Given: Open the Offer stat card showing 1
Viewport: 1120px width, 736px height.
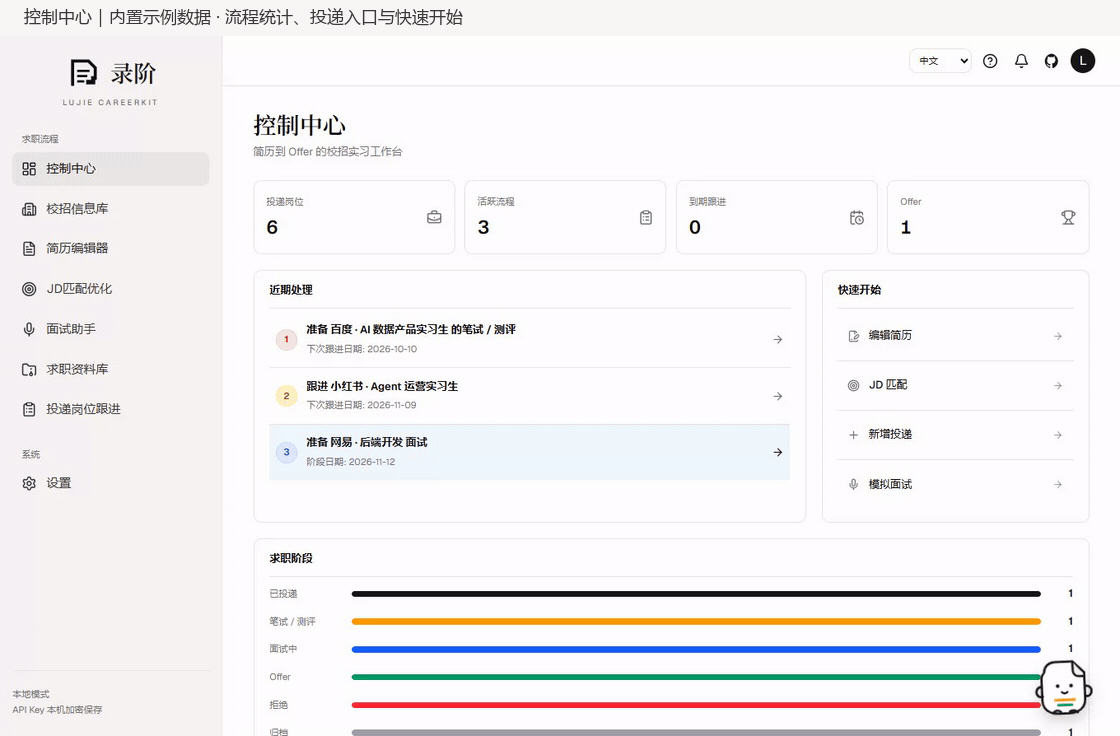Looking at the screenshot, I should 988,217.
